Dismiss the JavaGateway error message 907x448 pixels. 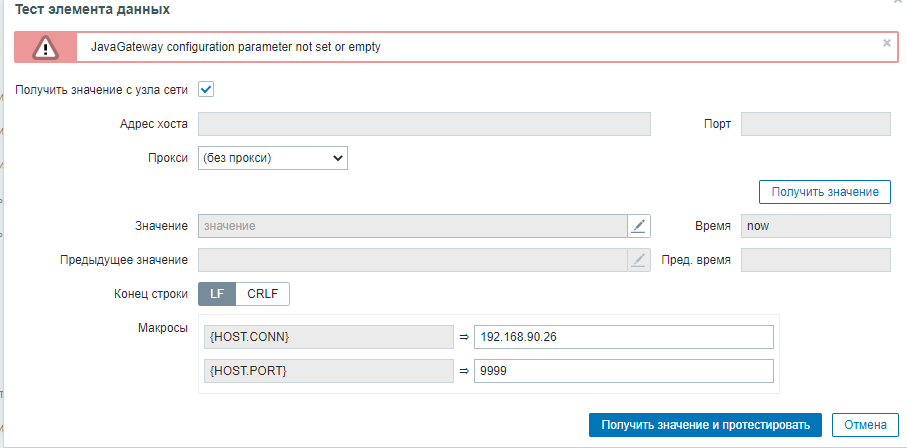(x=886, y=44)
